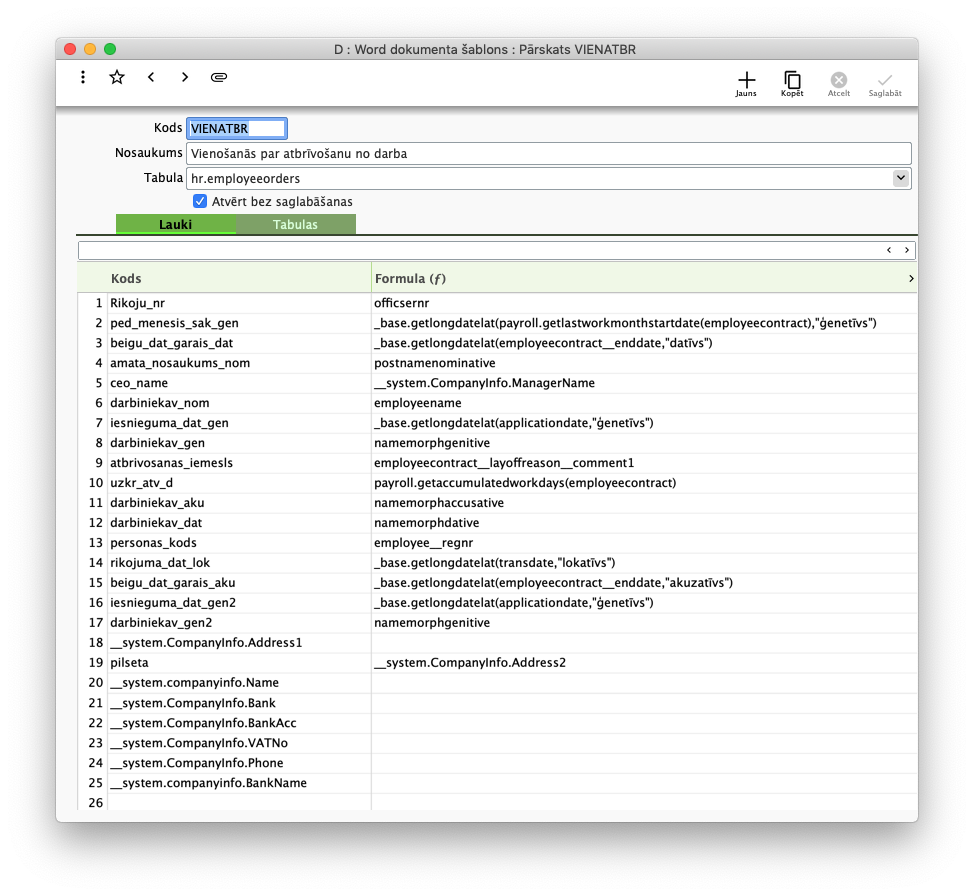Create a new record with Jauns
974x896 pixels.
[x=746, y=84]
